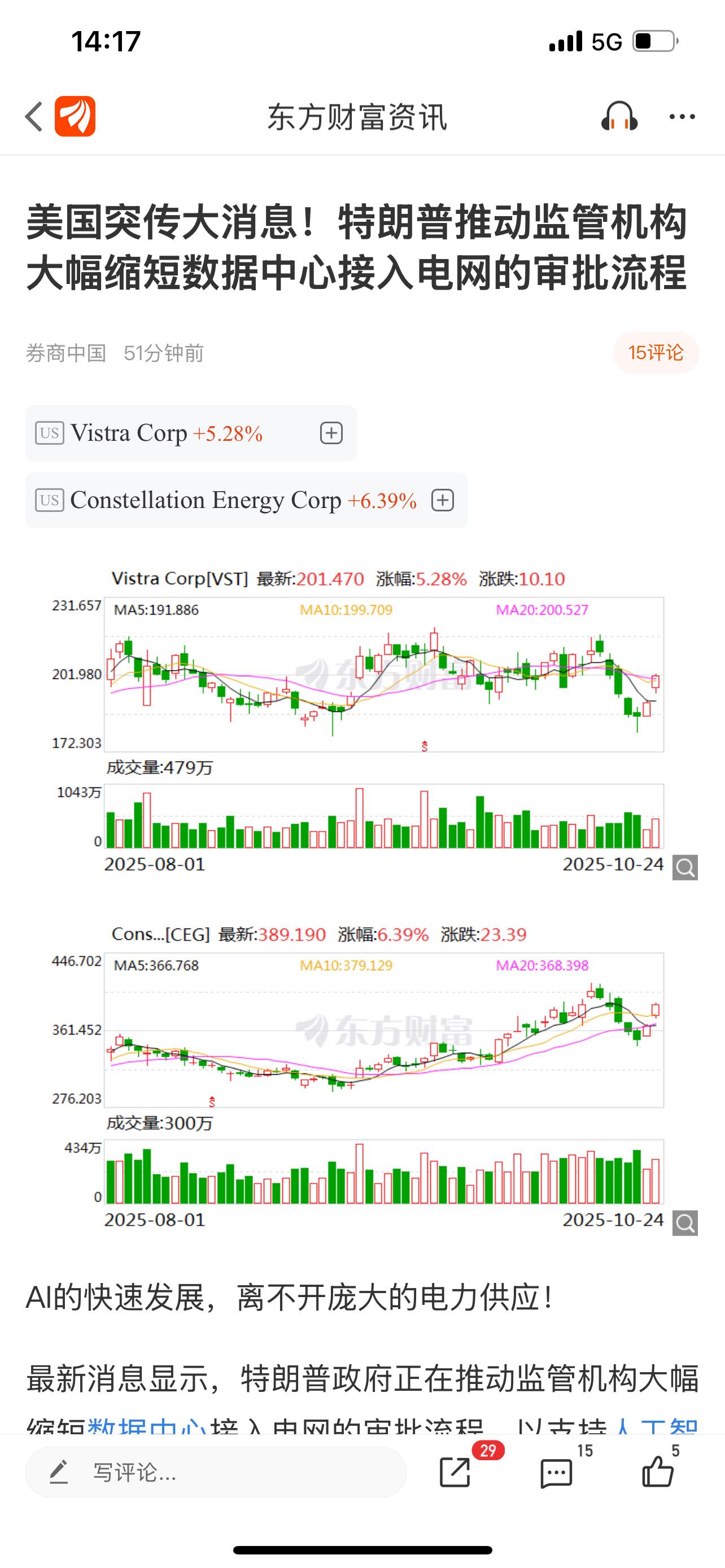The image size is (725, 1568).
Task: Tap the 15评论 comments button
Action: [x=656, y=353]
